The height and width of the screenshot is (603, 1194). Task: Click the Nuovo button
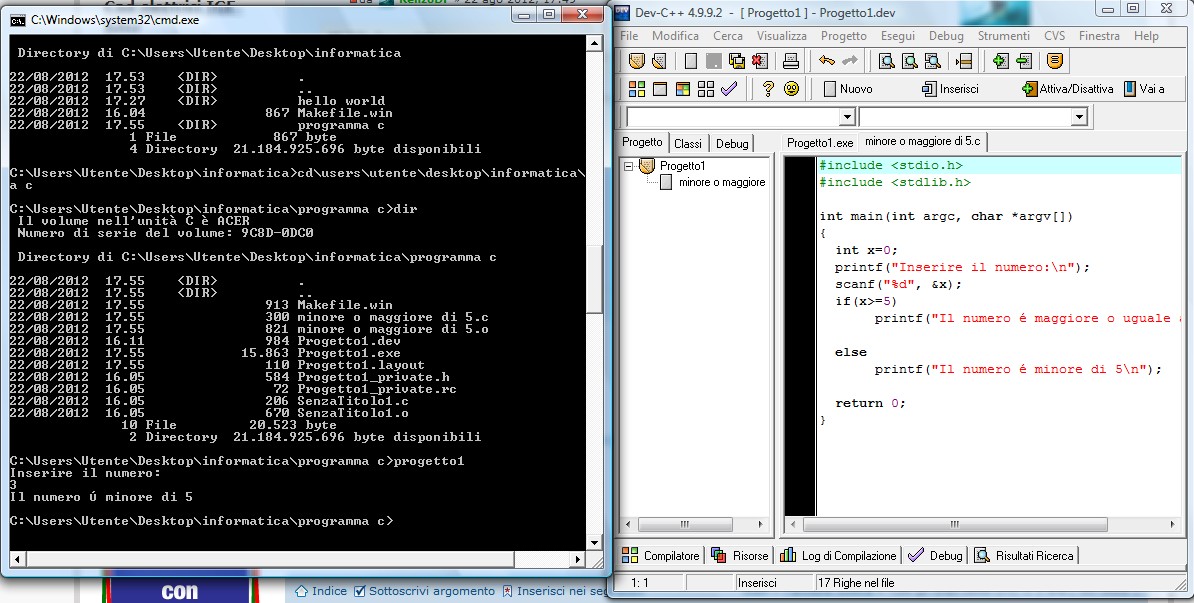846,89
